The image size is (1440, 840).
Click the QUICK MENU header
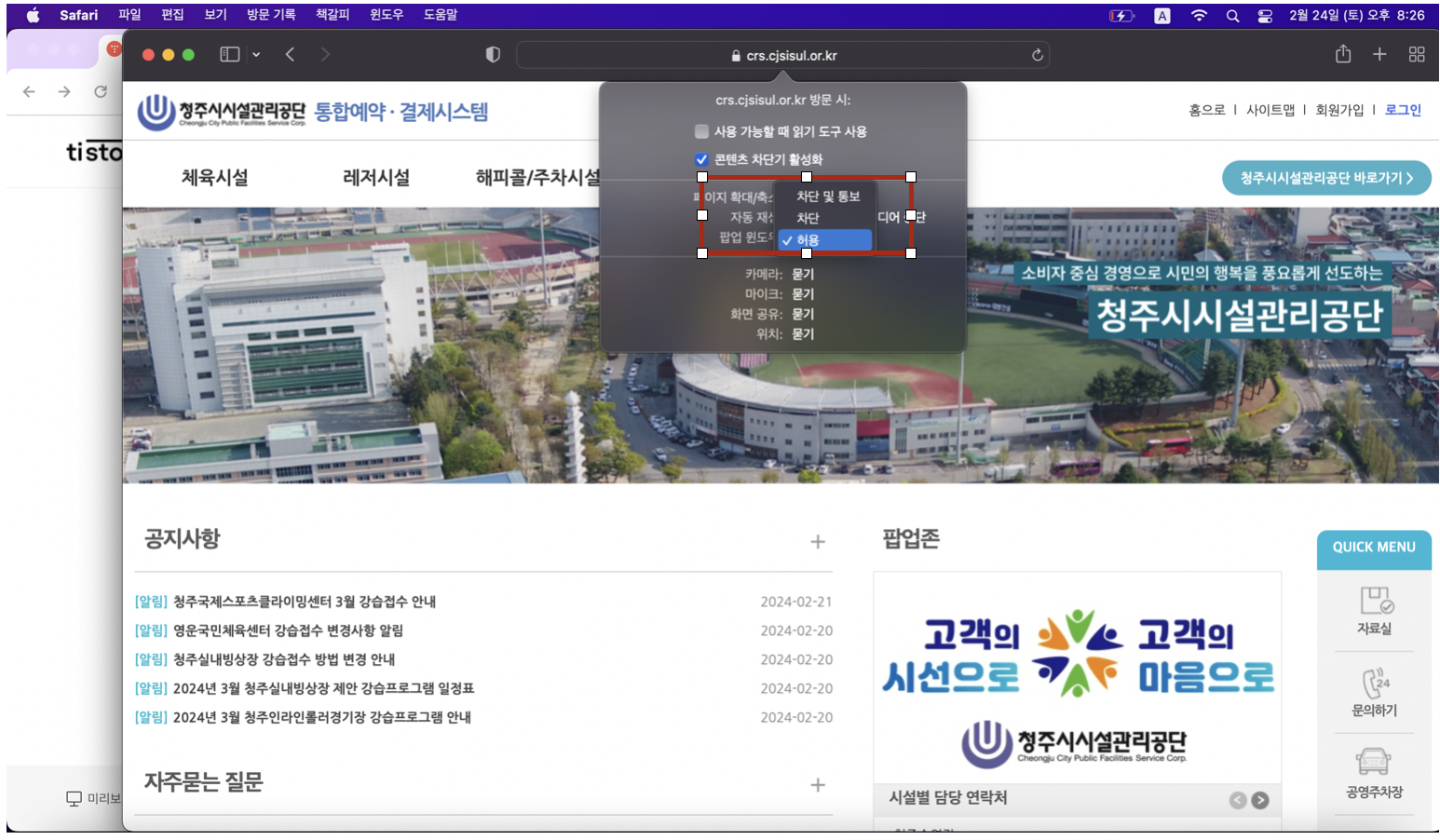[x=1374, y=548]
